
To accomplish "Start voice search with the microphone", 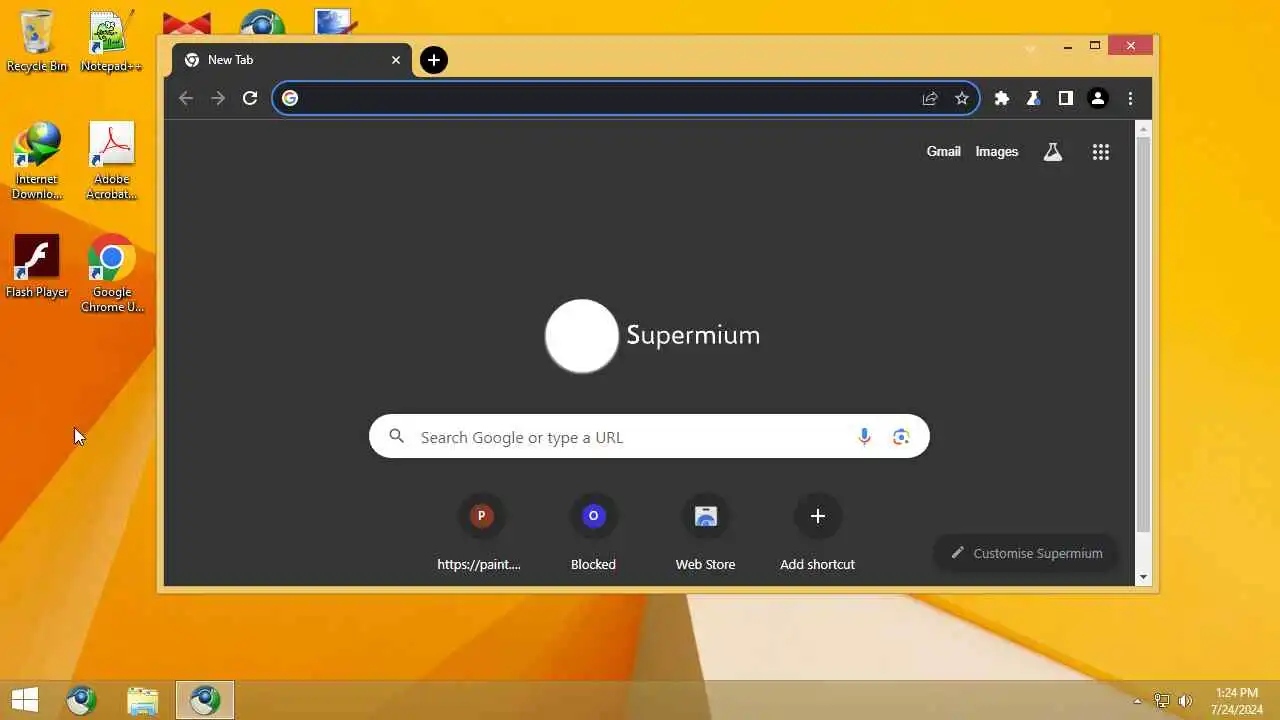I will (x=864, y=437).
